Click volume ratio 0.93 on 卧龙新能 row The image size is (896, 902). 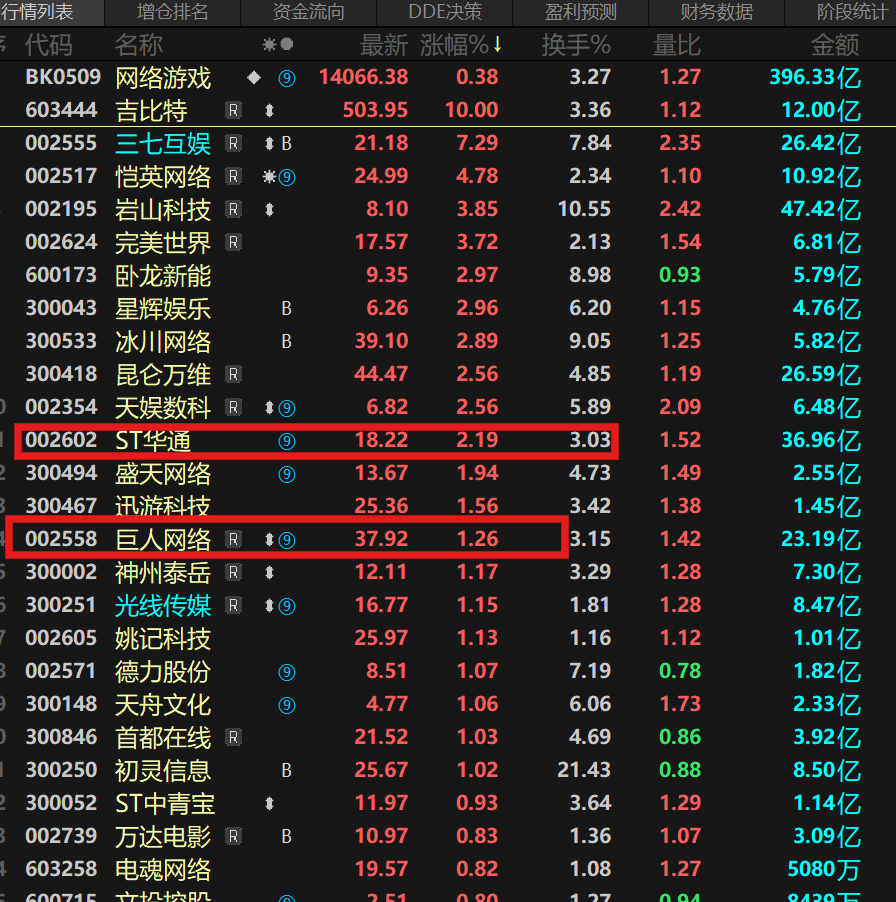pos(680,276)
